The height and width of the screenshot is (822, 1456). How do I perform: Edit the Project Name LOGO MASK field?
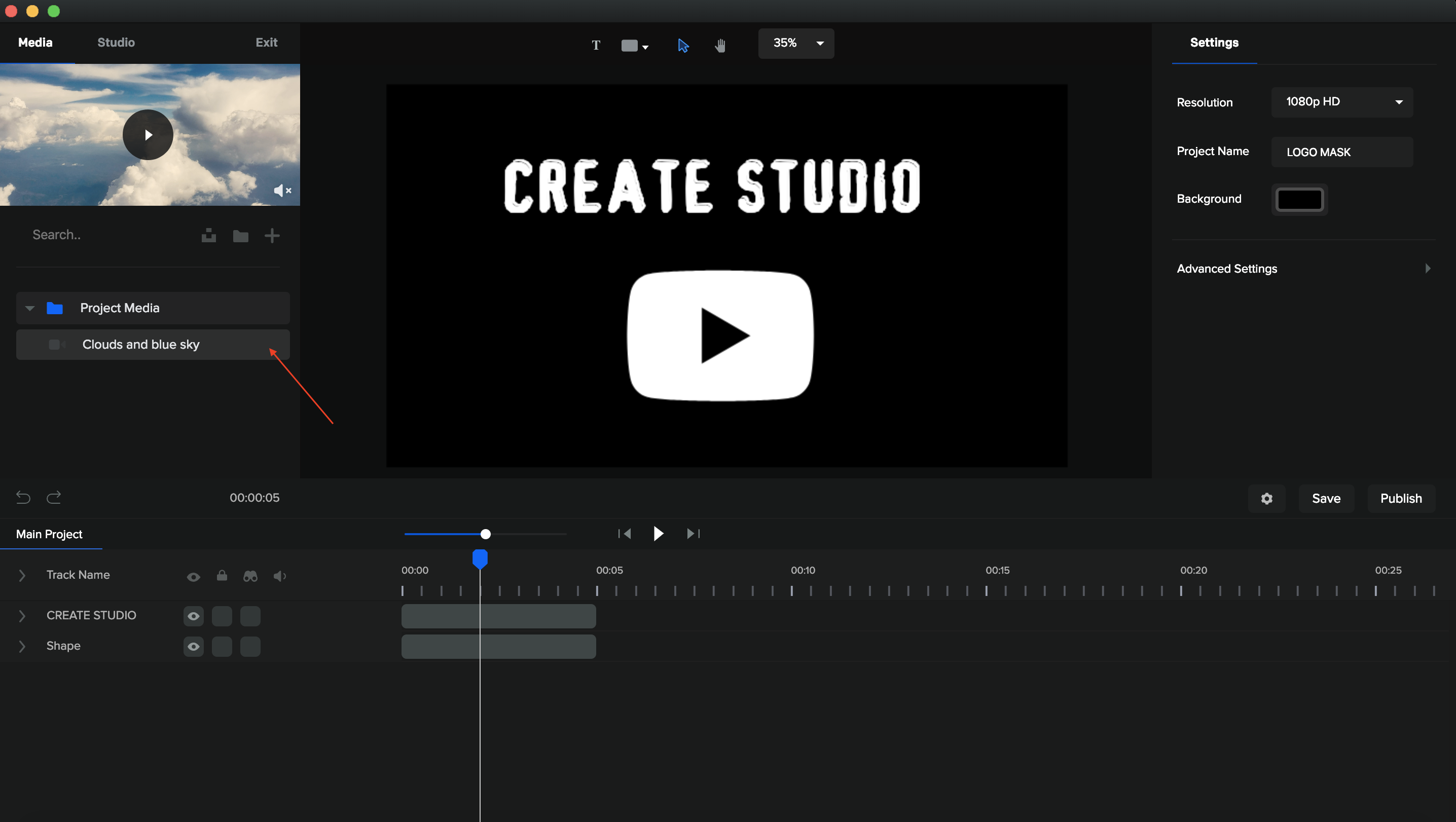point(1342,152)
